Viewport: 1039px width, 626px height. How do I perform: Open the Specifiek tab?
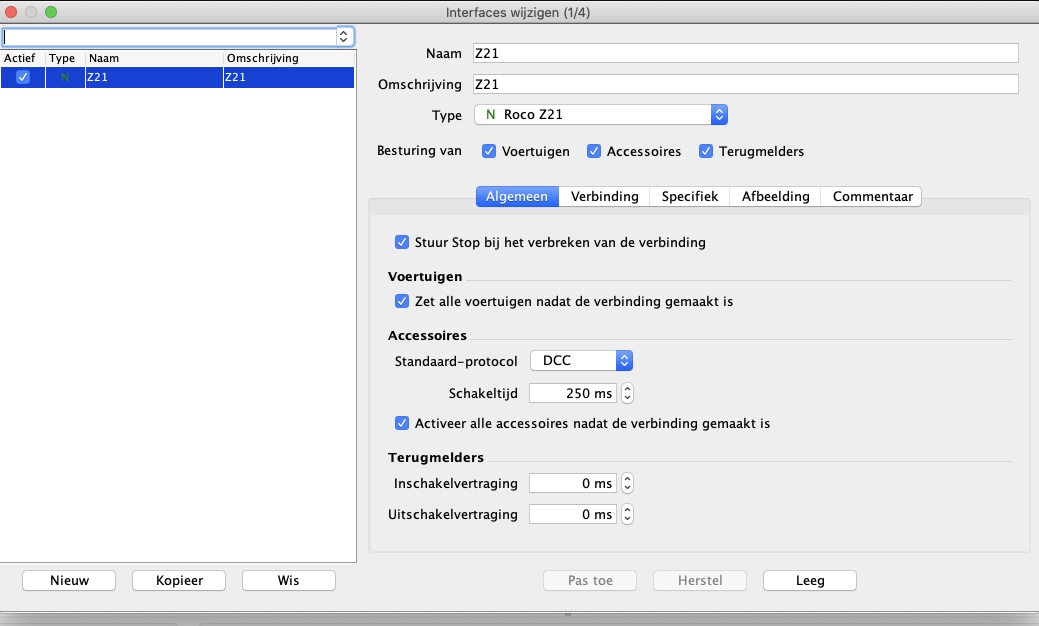(689, 197)
